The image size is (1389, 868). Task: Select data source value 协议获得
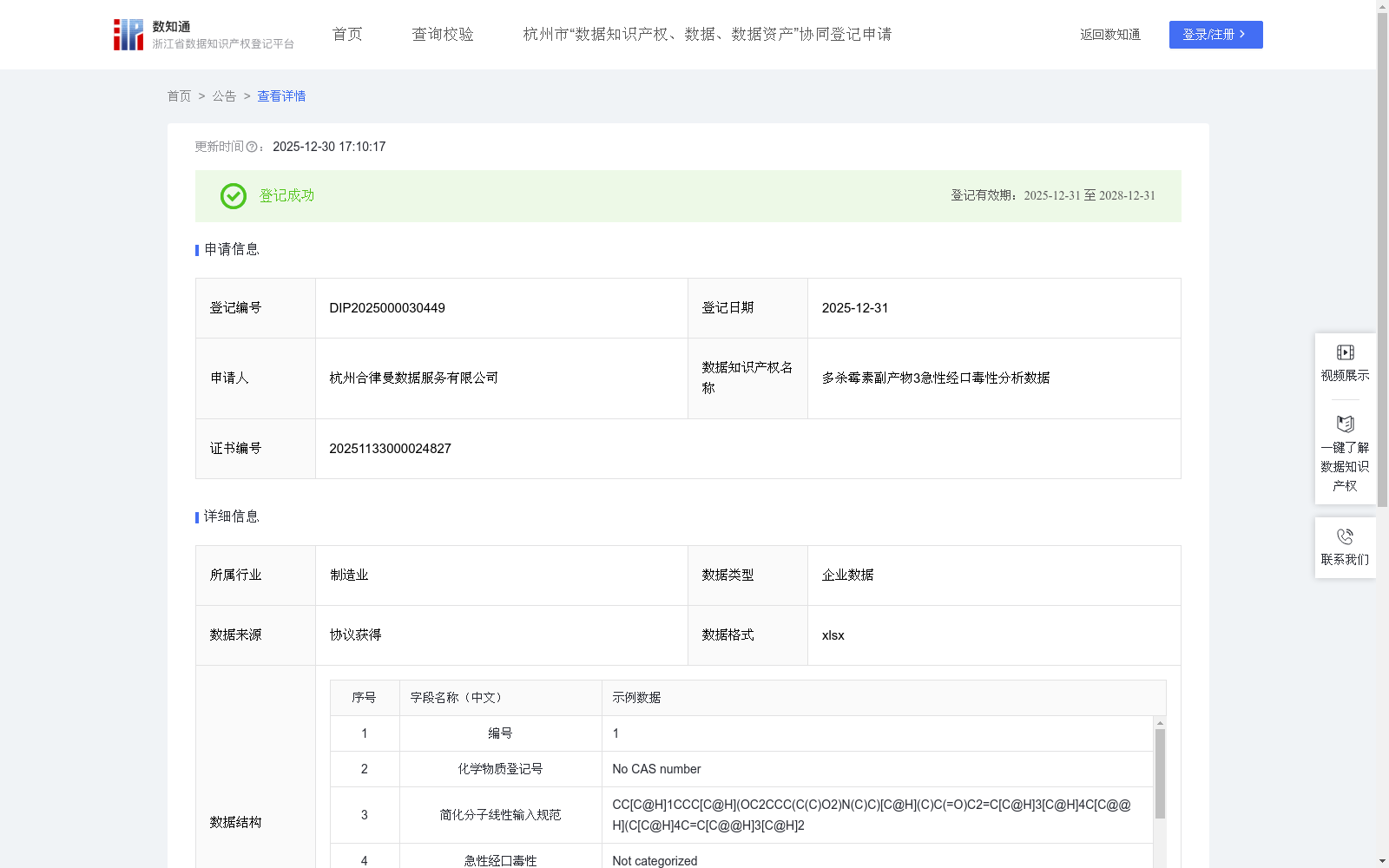pyautogui.click(x=355, y=635)
